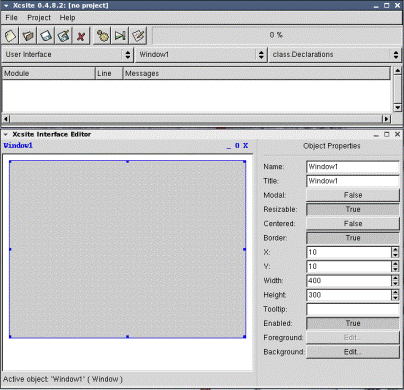Click the Line column header
Viewport: 404px width, 390px height.
[109, 73]
